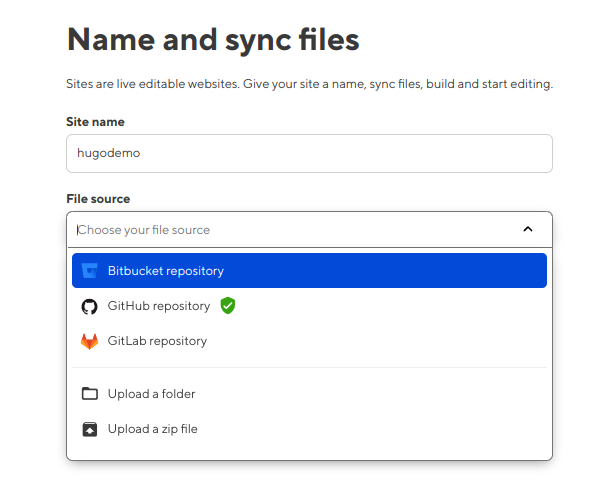Click the green shield checkmark badge

228,306
